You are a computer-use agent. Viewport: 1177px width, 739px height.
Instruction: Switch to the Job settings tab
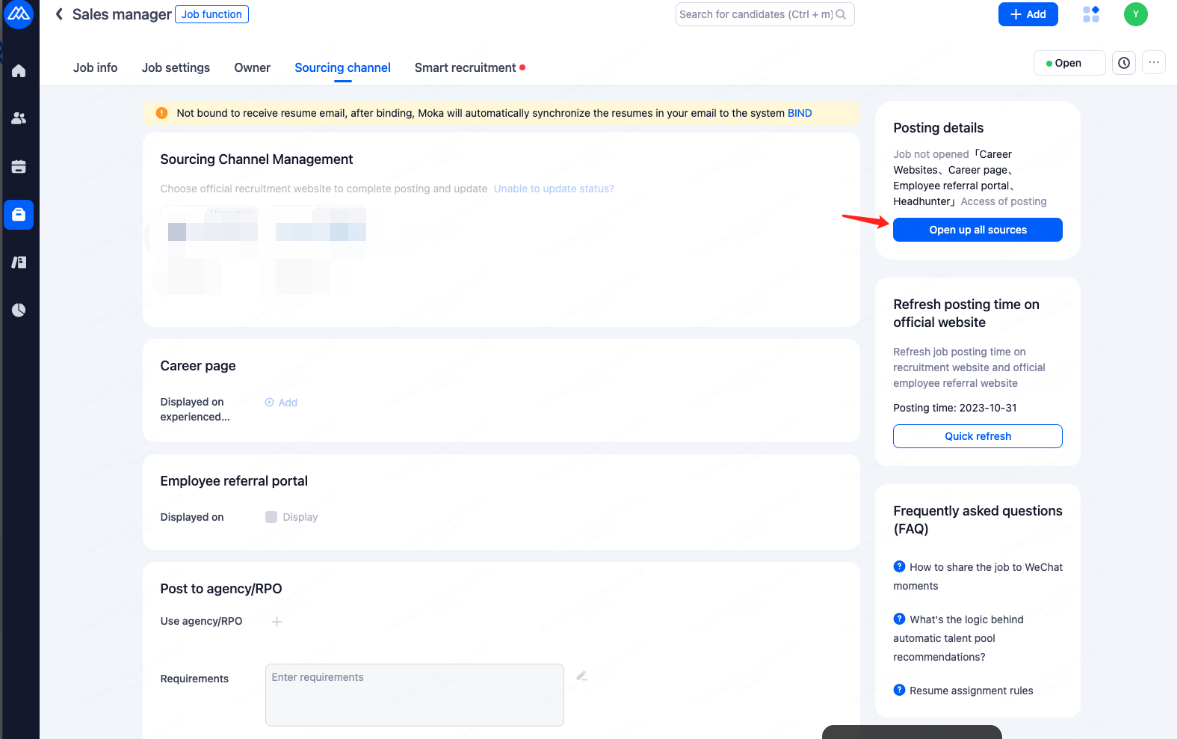(176, 68)
